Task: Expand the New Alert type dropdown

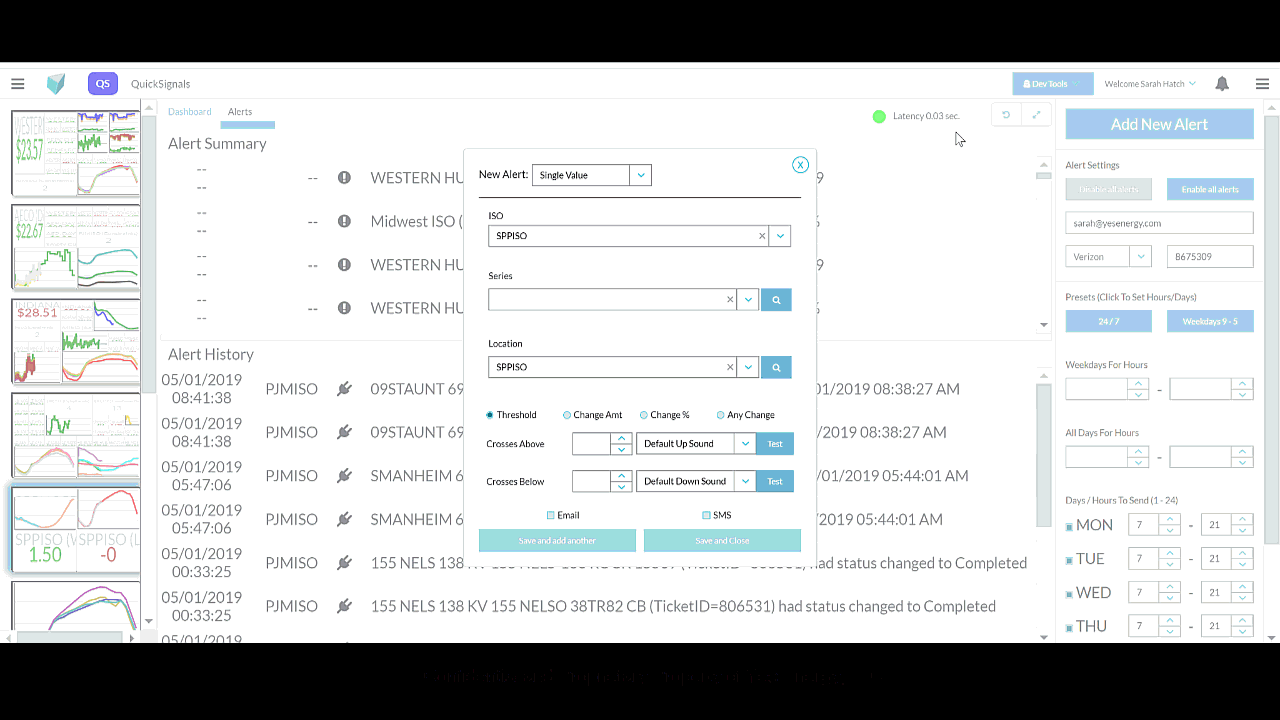Action: (x=641, y=176)
